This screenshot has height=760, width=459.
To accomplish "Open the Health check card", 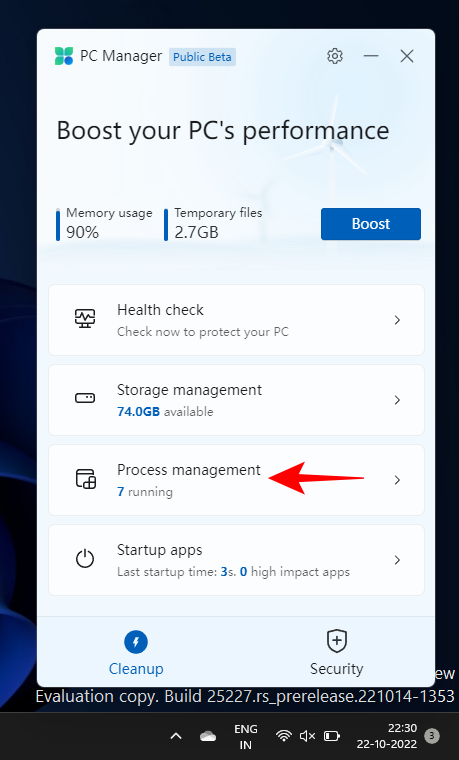I will tap(237, 320).
